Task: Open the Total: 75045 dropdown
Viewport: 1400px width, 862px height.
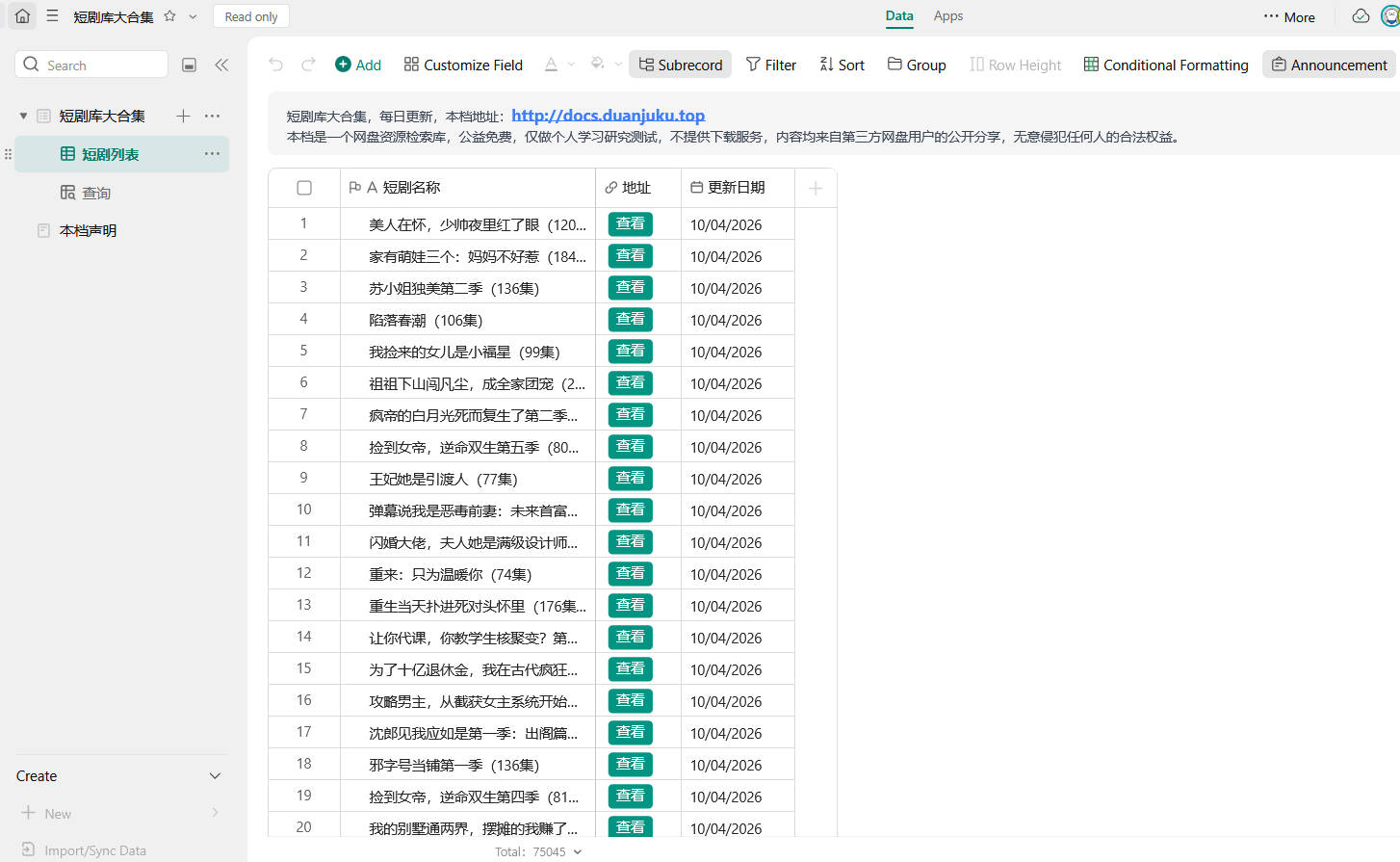Action: tap(538, 851)
